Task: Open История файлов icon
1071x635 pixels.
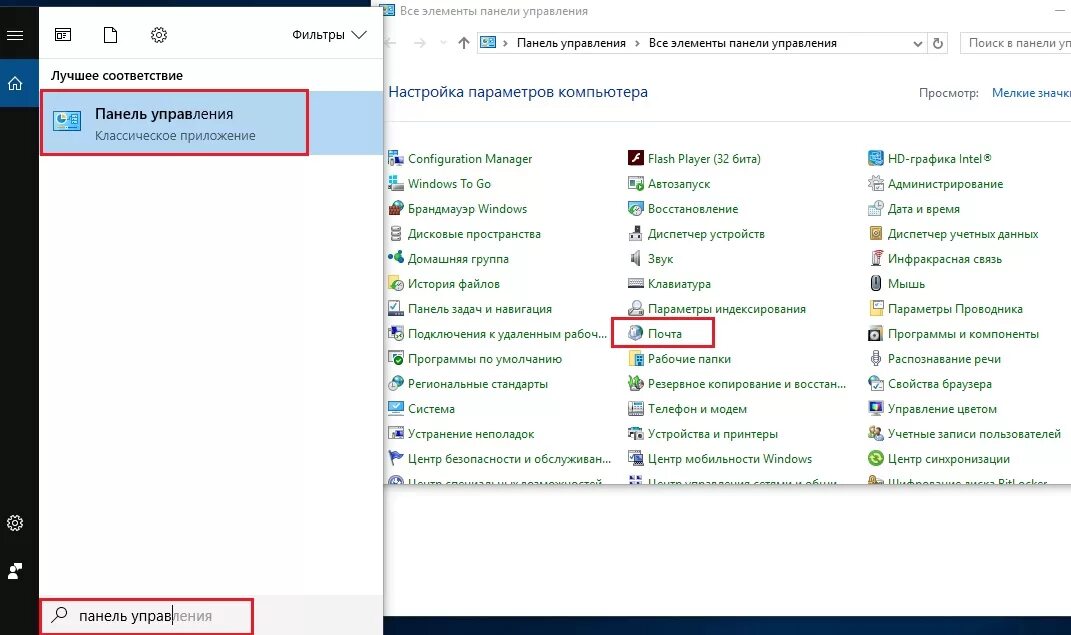Action: click(395, 283)
